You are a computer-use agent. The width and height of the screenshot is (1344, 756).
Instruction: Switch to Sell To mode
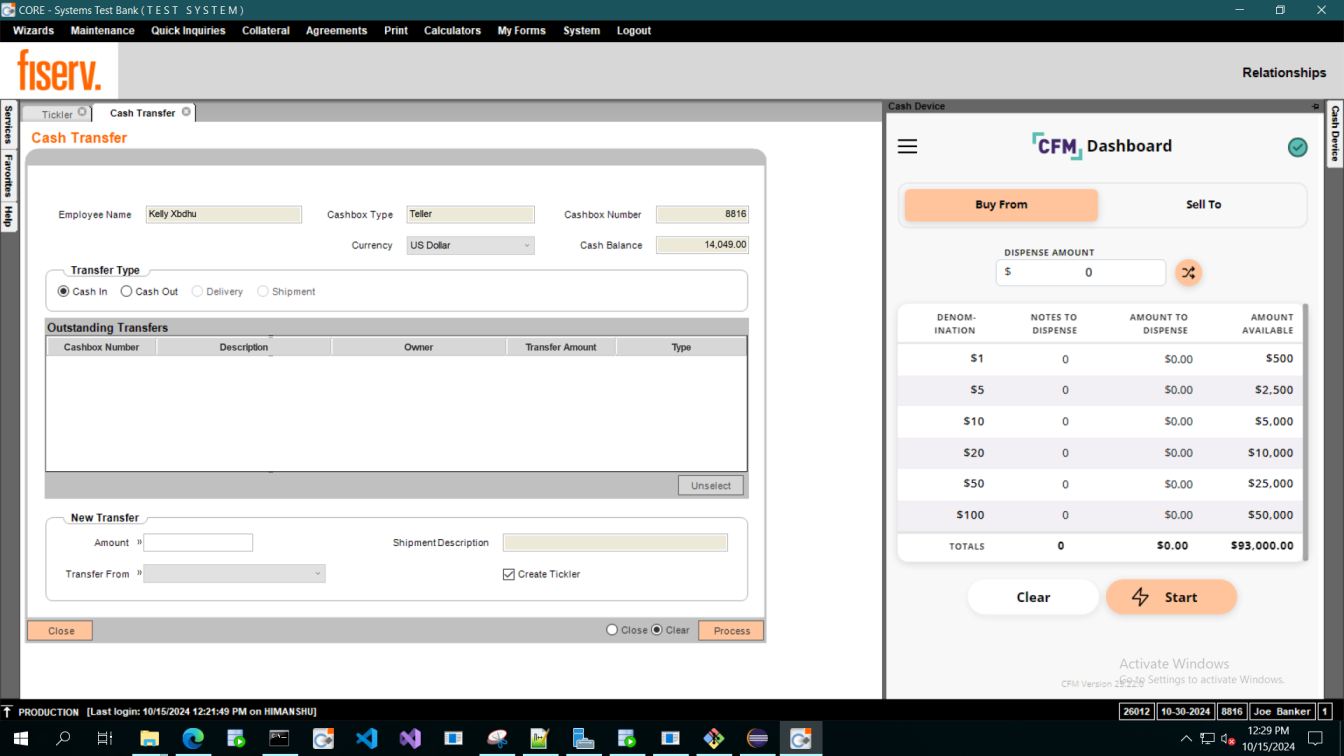click(1203, 205)
